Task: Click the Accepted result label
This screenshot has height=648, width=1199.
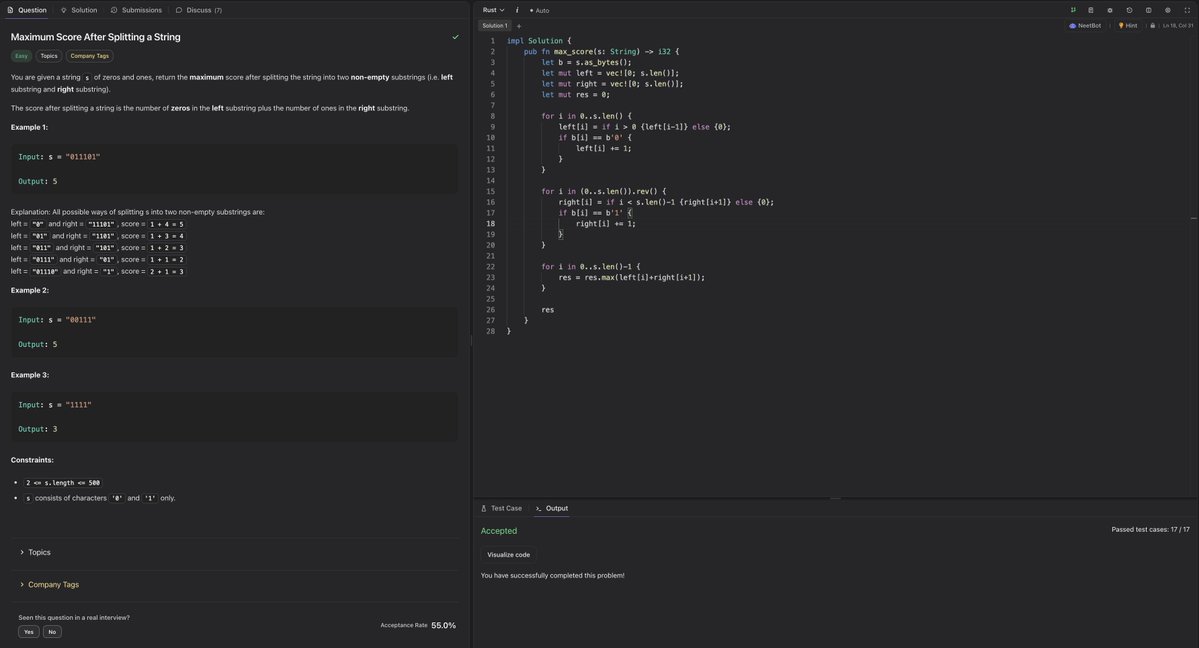Action: pos(499,531)
